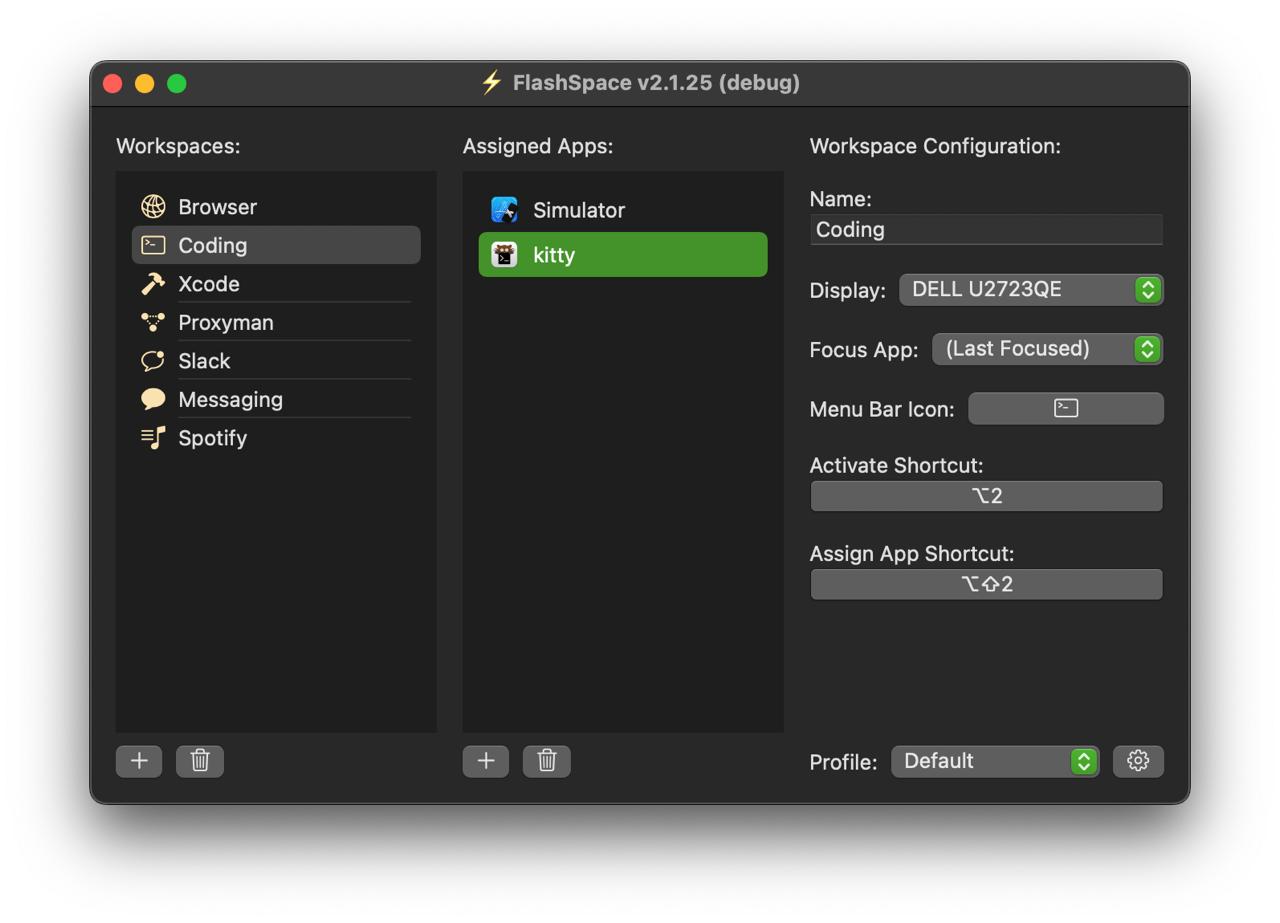Click the Slack bubble icon
Viewport: 1280px width, 923px height.
pyautogui.click(x=153, y=361)
